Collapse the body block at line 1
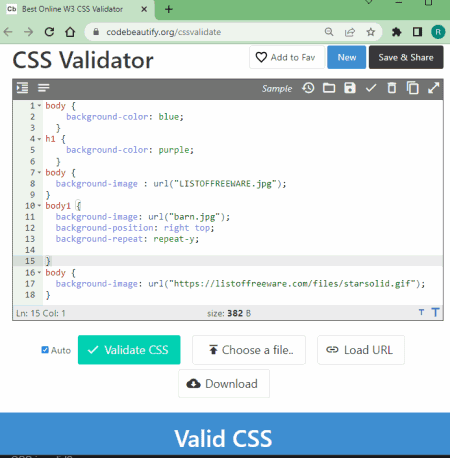 pos(39,106)
